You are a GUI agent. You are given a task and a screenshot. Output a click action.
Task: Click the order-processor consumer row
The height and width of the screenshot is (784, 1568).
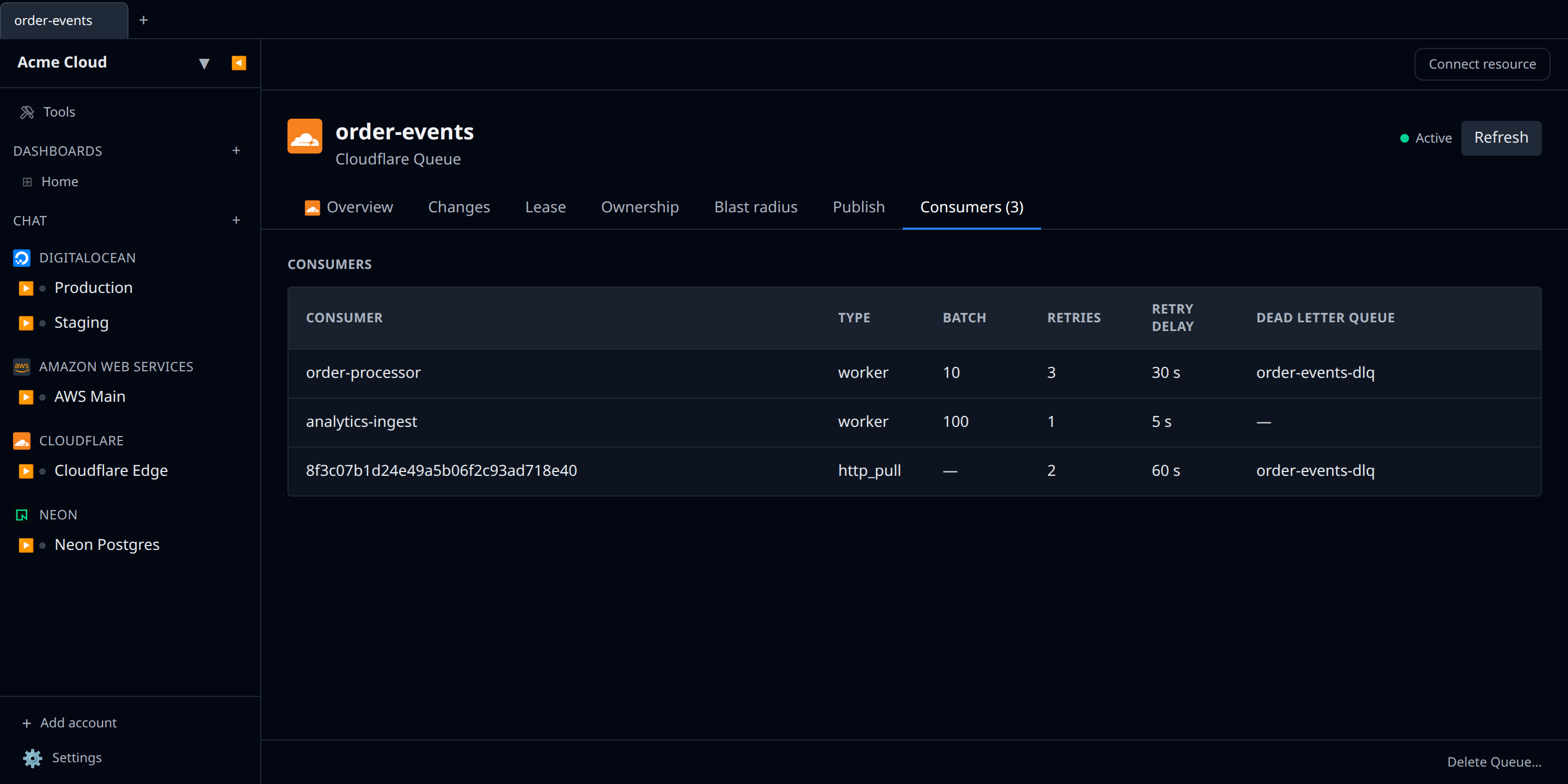point(914,373)
